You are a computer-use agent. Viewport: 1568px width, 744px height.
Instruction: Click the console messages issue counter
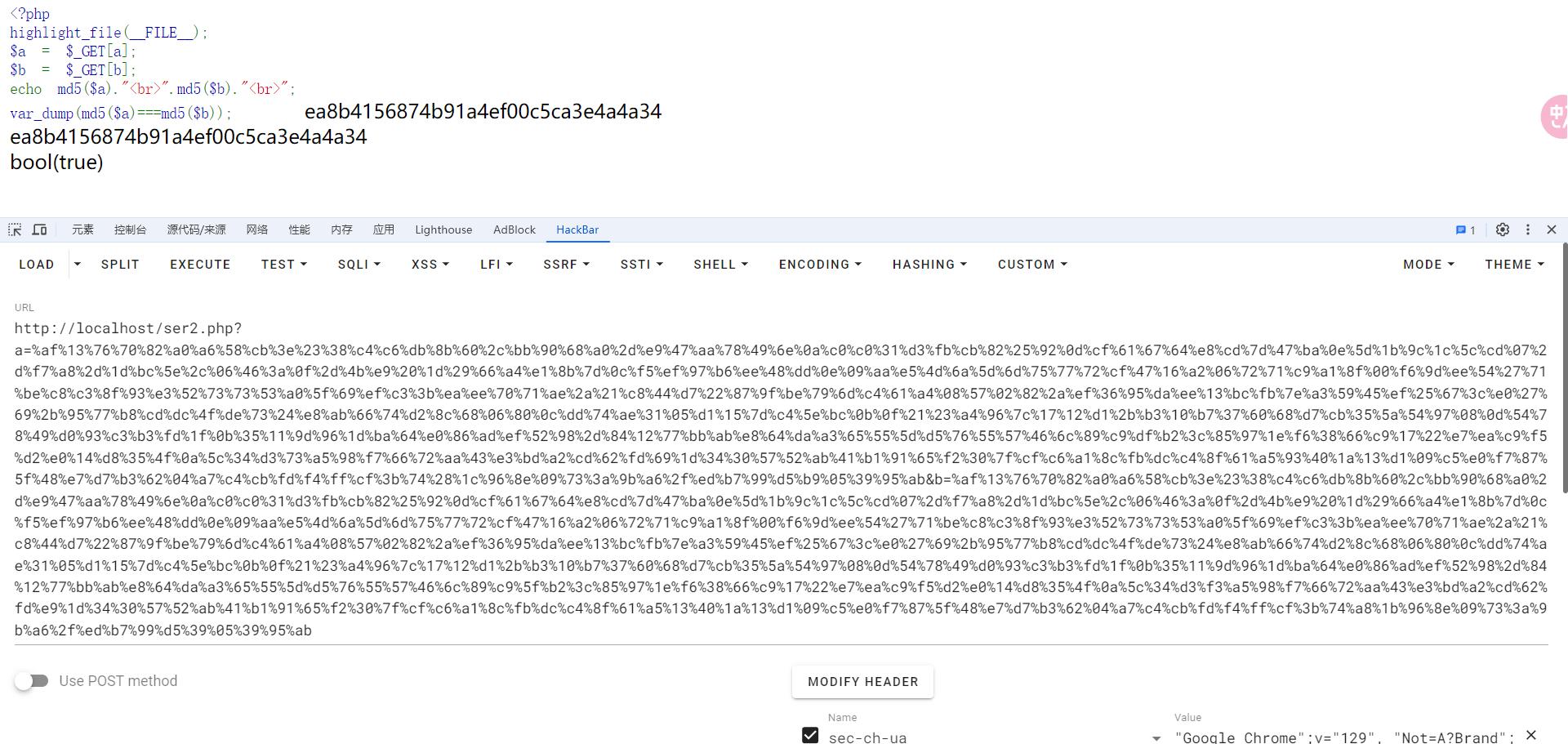pyautogui.click(x=1465, y=230)
